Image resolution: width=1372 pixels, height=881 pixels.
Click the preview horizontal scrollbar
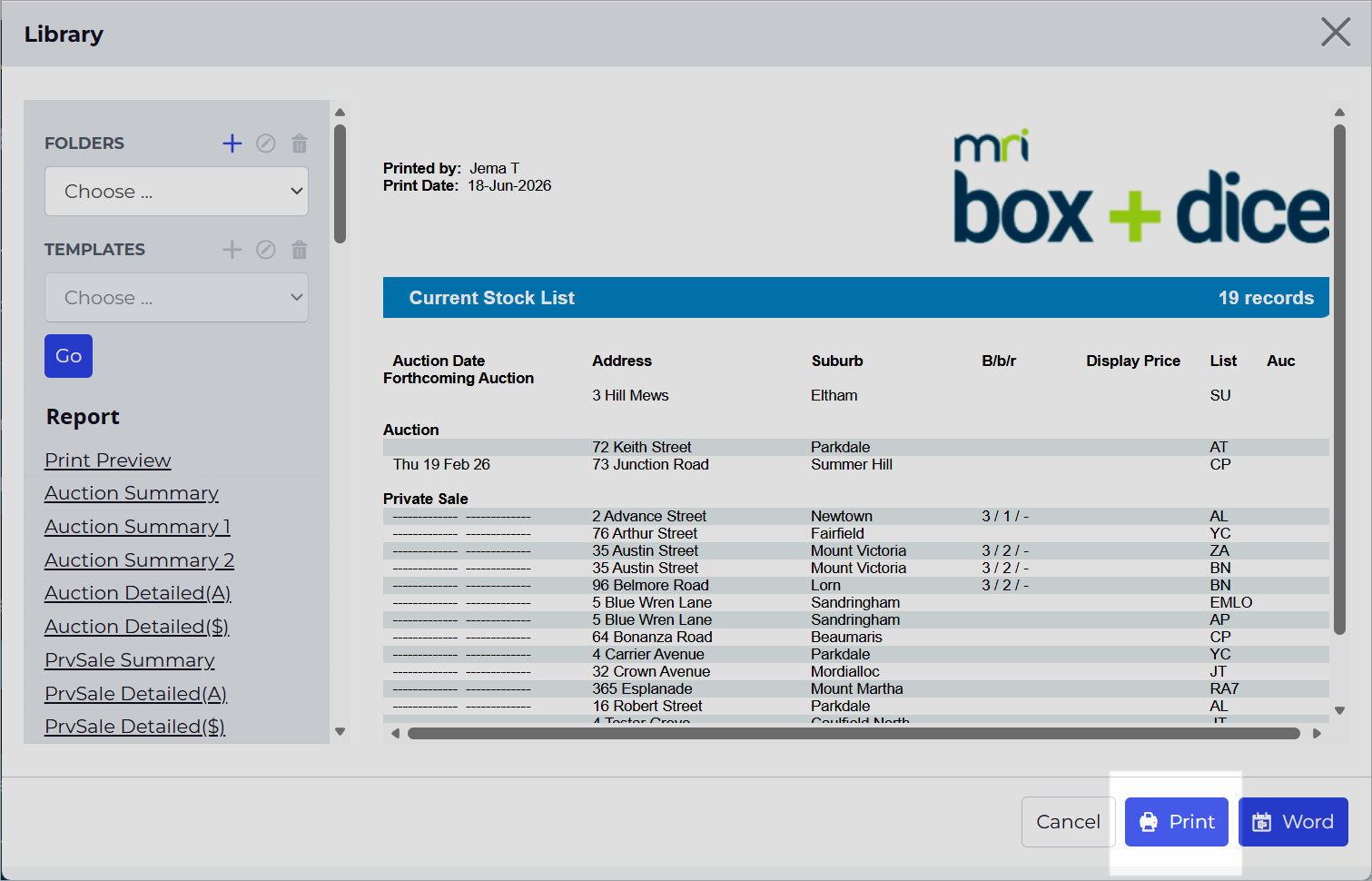854,733
